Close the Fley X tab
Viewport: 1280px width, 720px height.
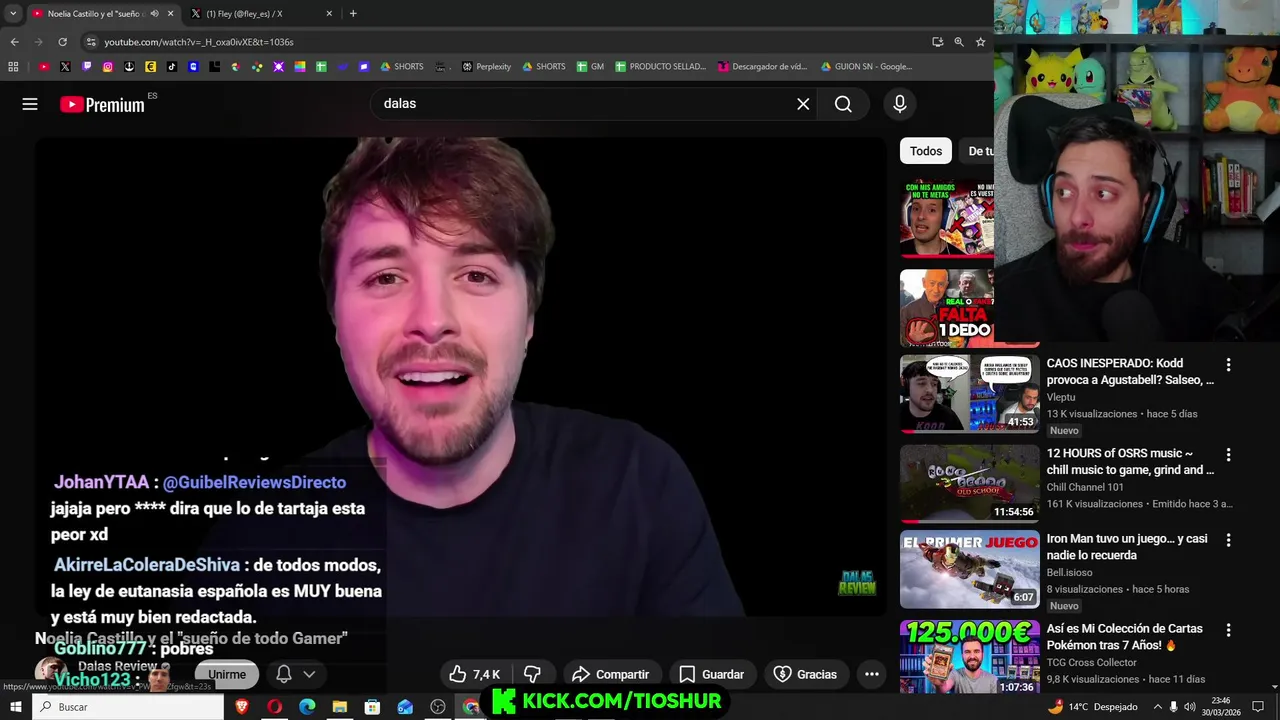click(329, 14)
